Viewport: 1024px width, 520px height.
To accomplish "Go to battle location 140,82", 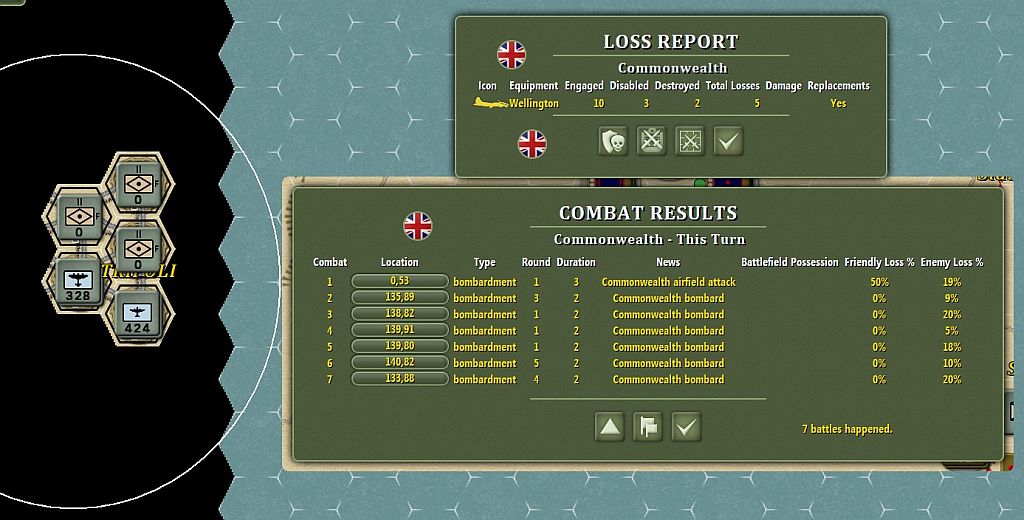I will 400,363.
